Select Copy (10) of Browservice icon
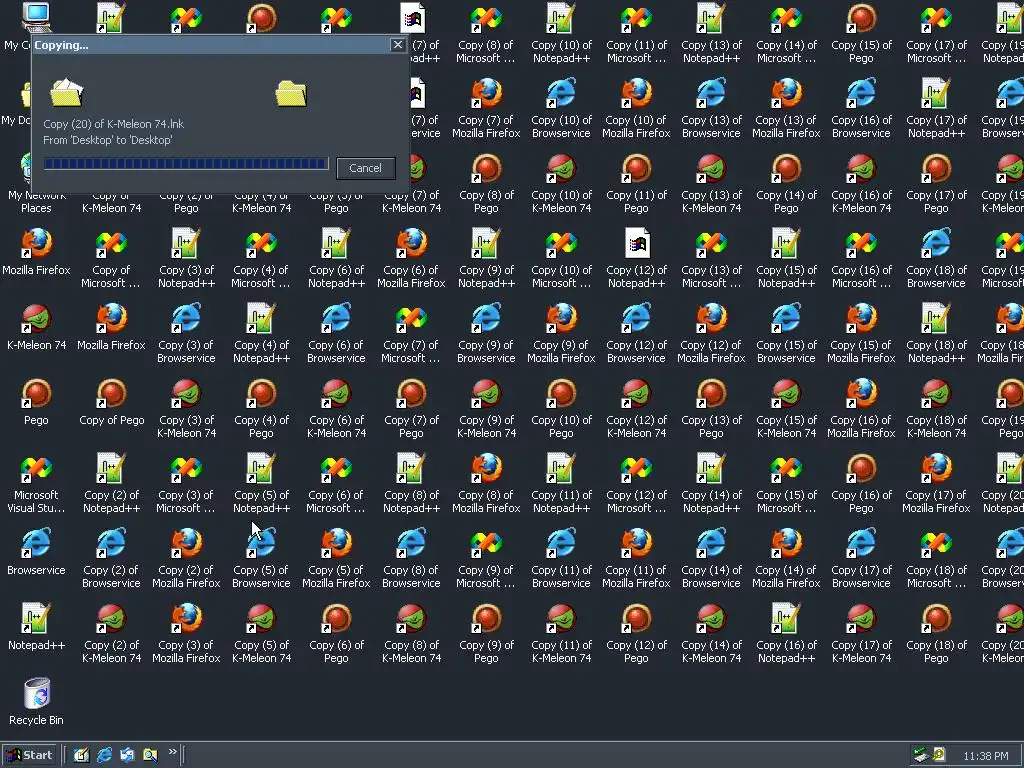 click(x=562, y=93)
